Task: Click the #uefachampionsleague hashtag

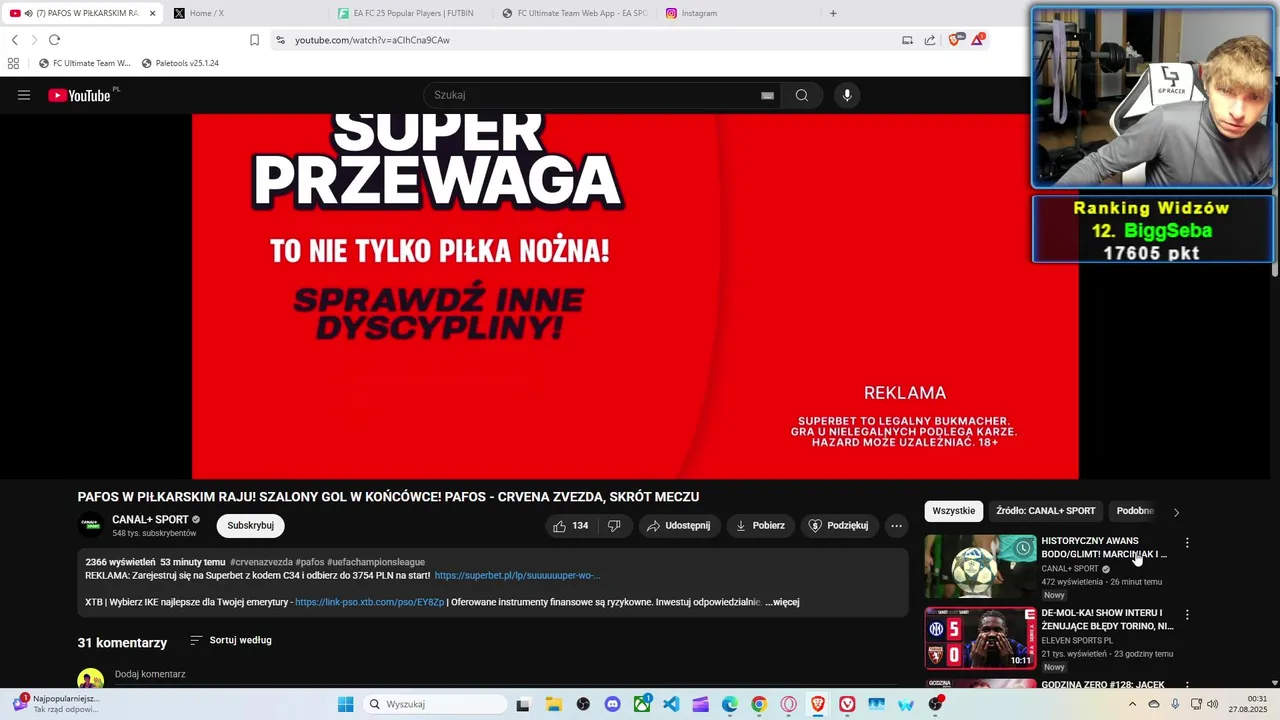Action: coord(376,562)
